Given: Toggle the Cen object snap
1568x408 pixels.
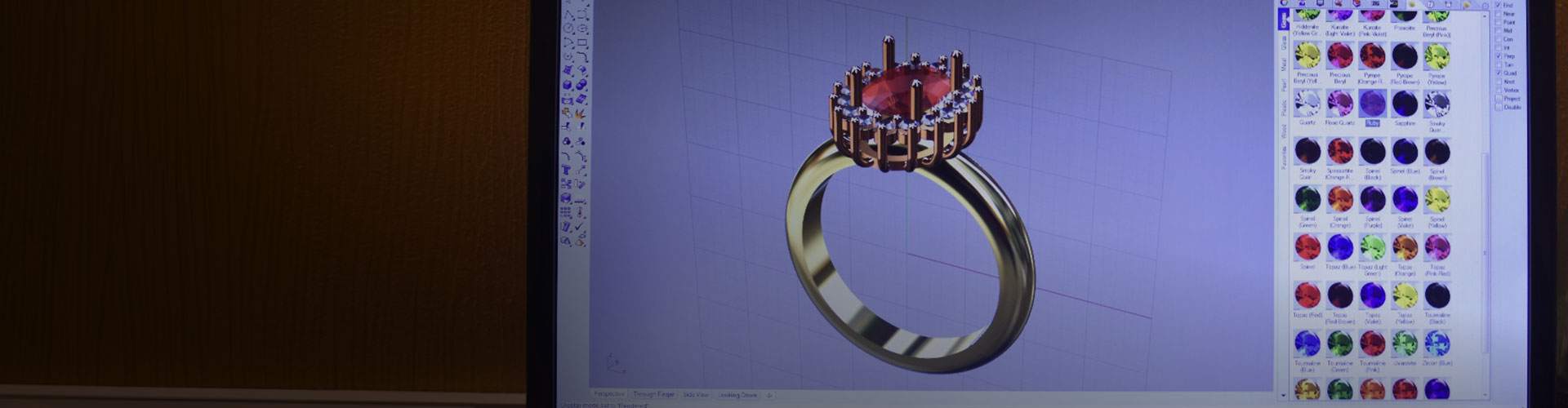Looking at the screenshot, I should (1498, 39).
